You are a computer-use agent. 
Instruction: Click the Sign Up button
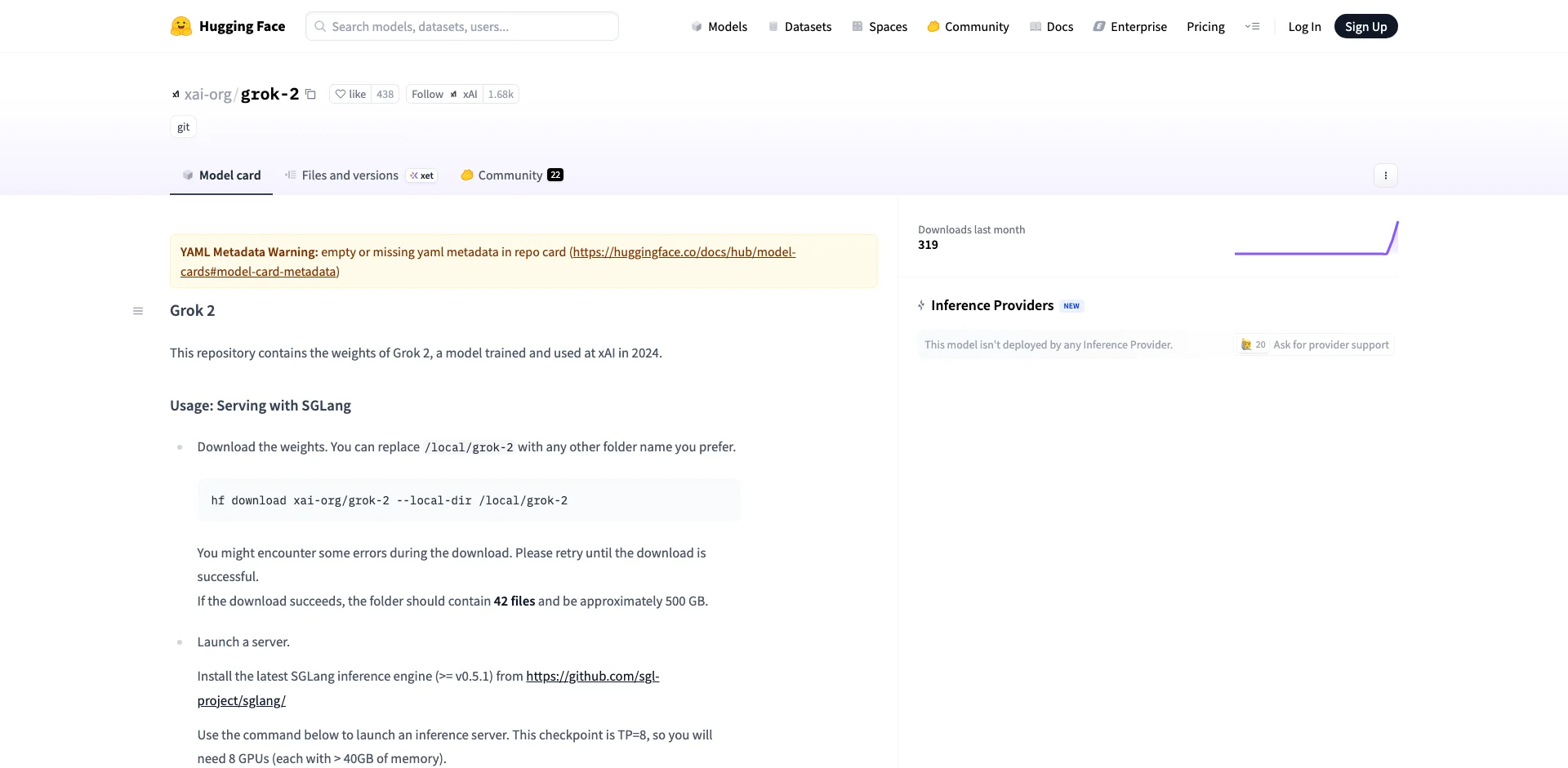coord(1365,26)
